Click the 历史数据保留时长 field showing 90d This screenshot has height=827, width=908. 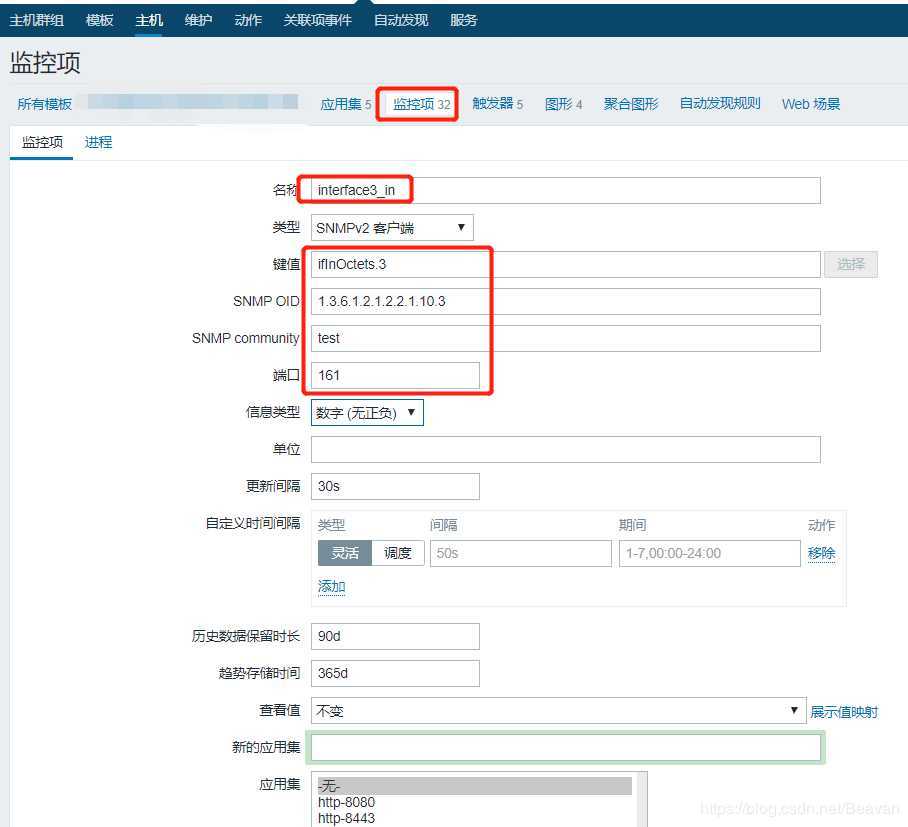point(396,636)
